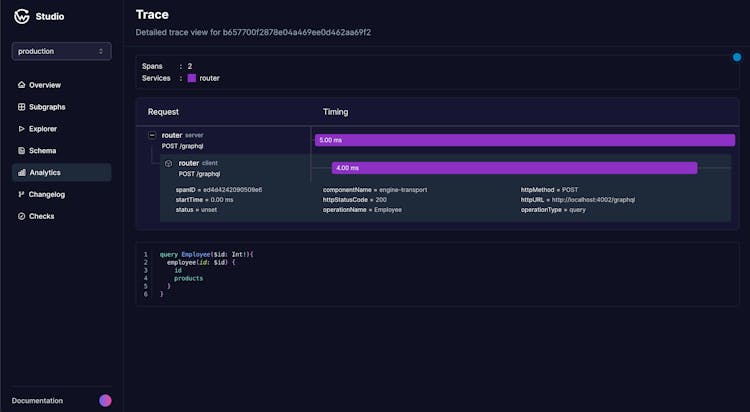The image size is (750, 412).
Task: Open the production environment dropdown
Action: [x=61, y=51]
